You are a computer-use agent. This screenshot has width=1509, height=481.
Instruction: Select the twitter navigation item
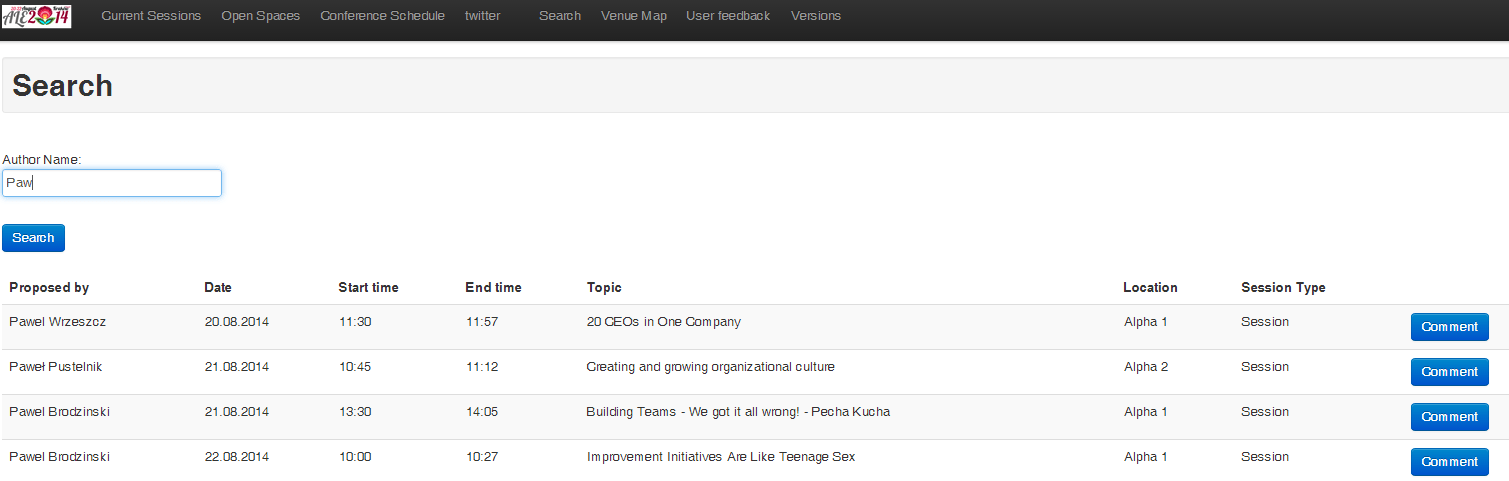482,16
